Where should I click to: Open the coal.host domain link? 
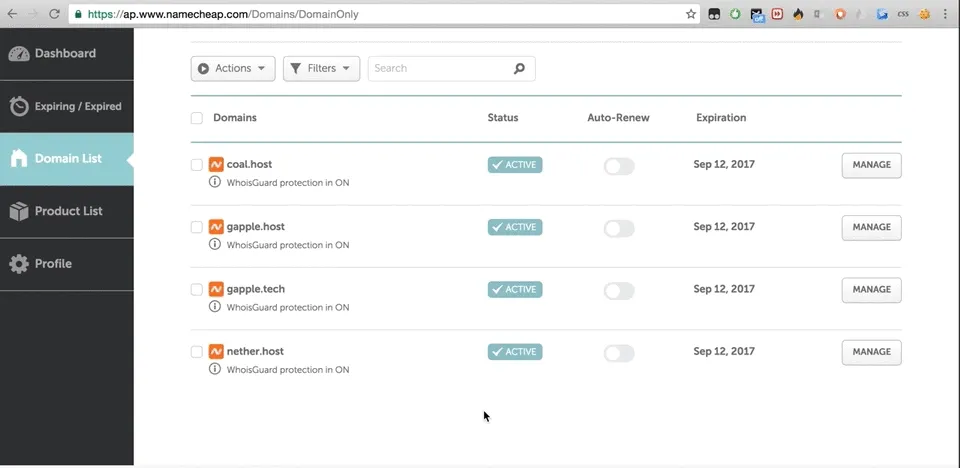coord(249,164)
